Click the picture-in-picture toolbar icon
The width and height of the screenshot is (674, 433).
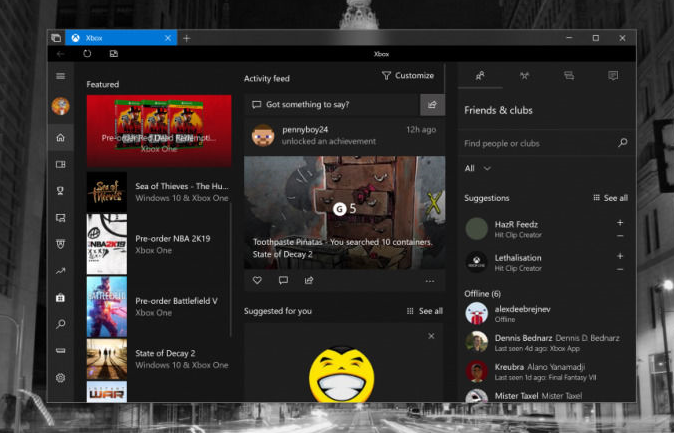113,54
